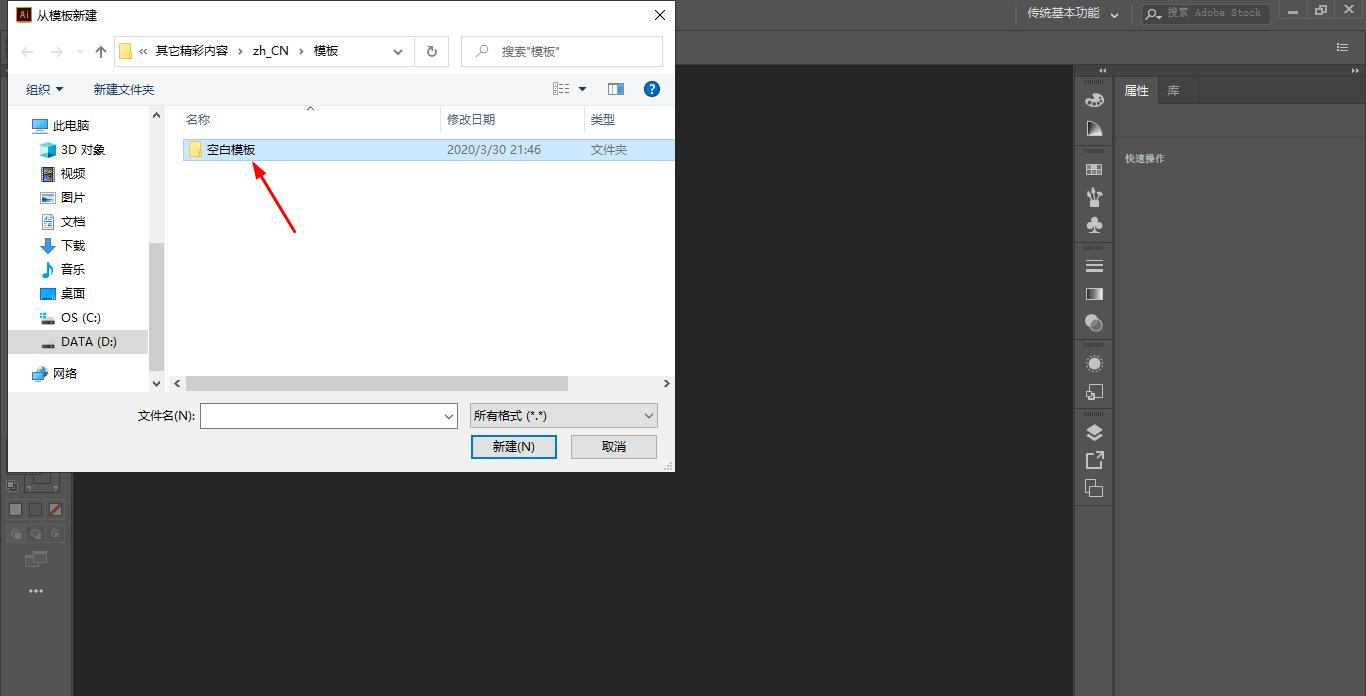Image resolution: width=1366 pixels, height=696 pixels.
Task: Open the Artboards panel icon
Action: tap(1093, 488)
